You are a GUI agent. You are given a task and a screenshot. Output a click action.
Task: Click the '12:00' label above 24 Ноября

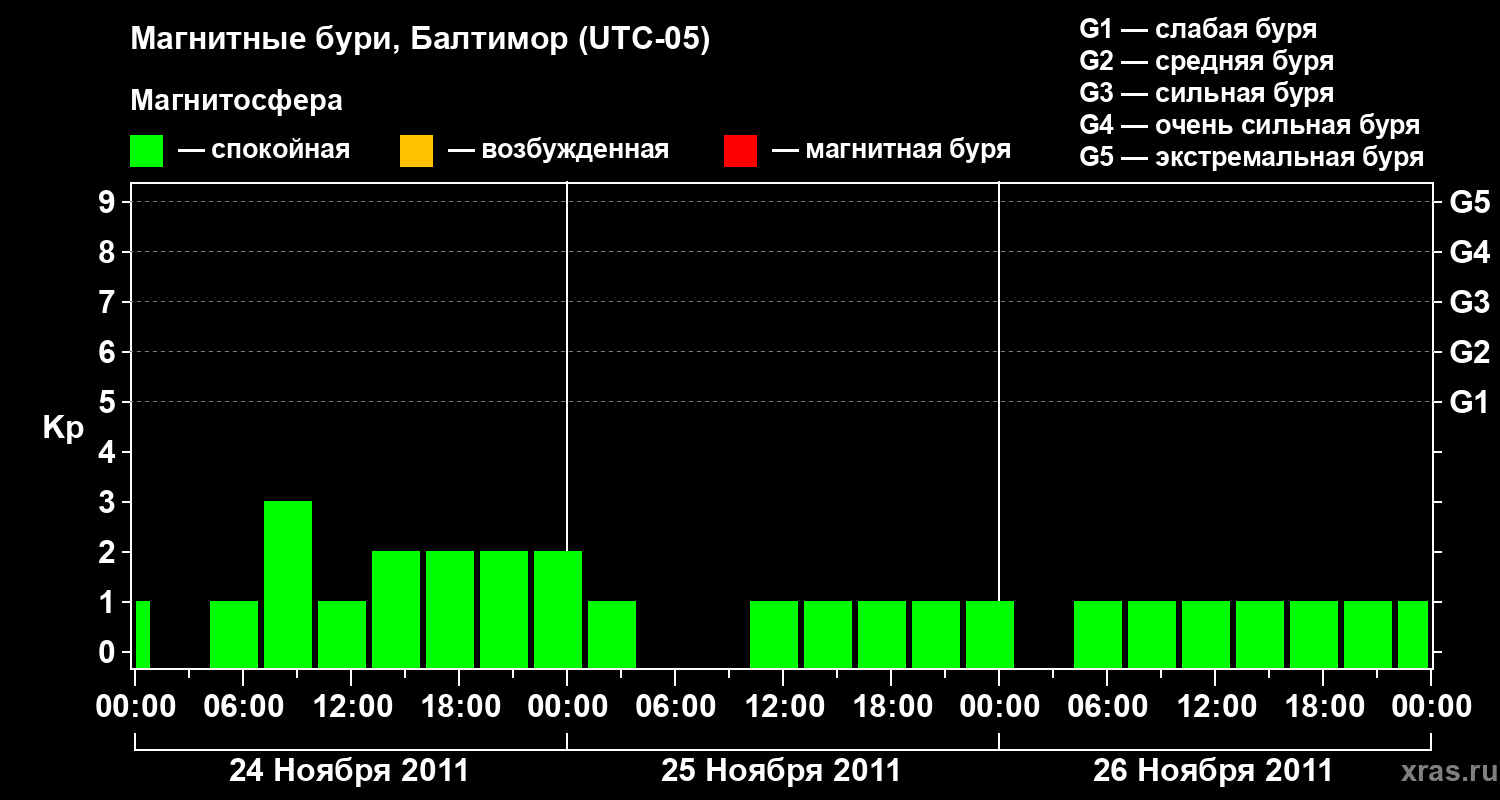[351, 707]
